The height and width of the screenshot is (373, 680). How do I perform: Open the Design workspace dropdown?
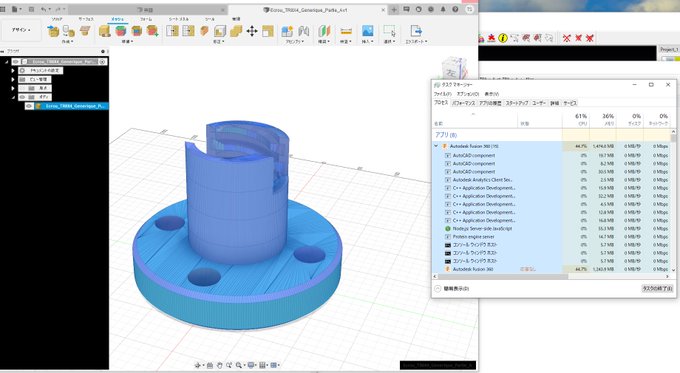click(21, 30)
